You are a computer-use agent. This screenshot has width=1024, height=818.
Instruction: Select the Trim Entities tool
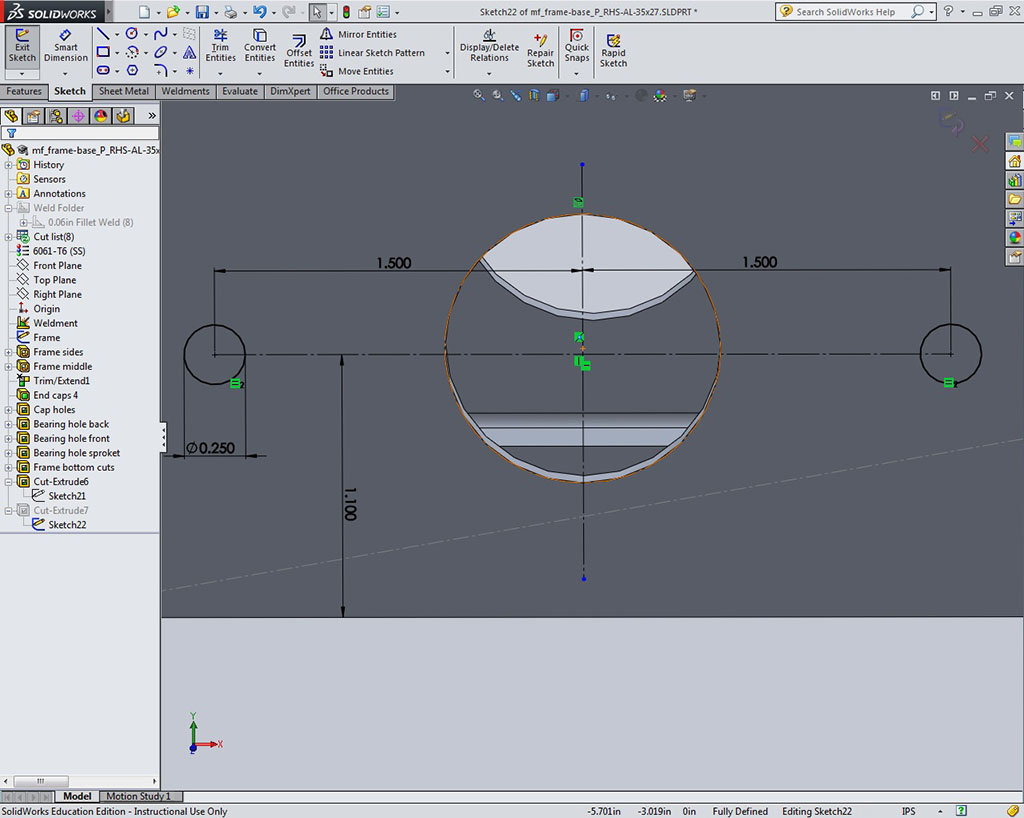click(220, 46)
